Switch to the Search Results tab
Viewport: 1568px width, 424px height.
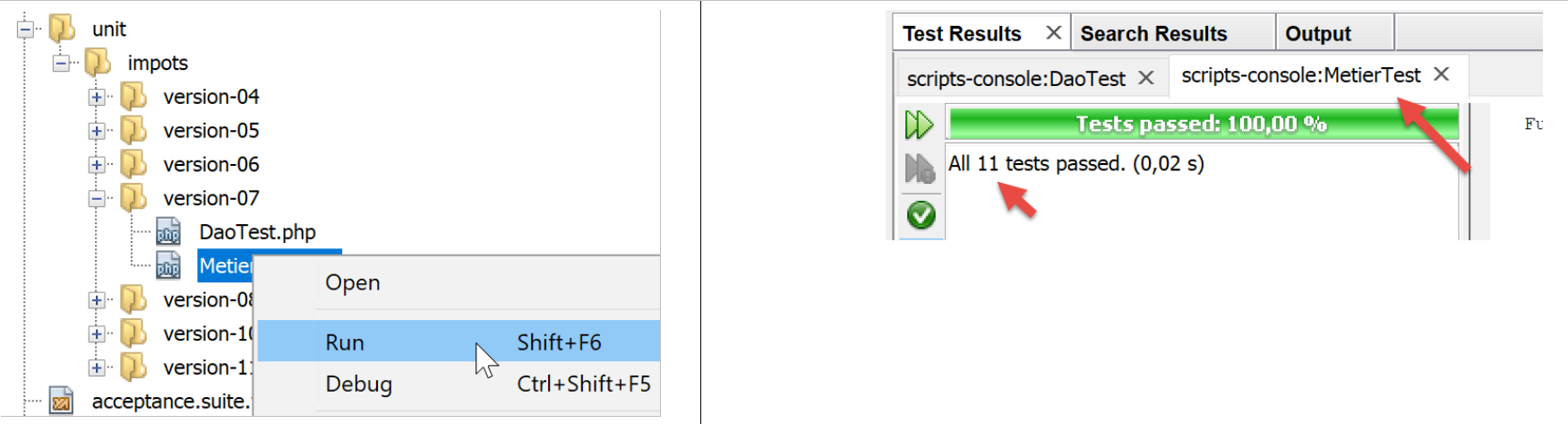pyautogui.click(x=1153, y=34)
